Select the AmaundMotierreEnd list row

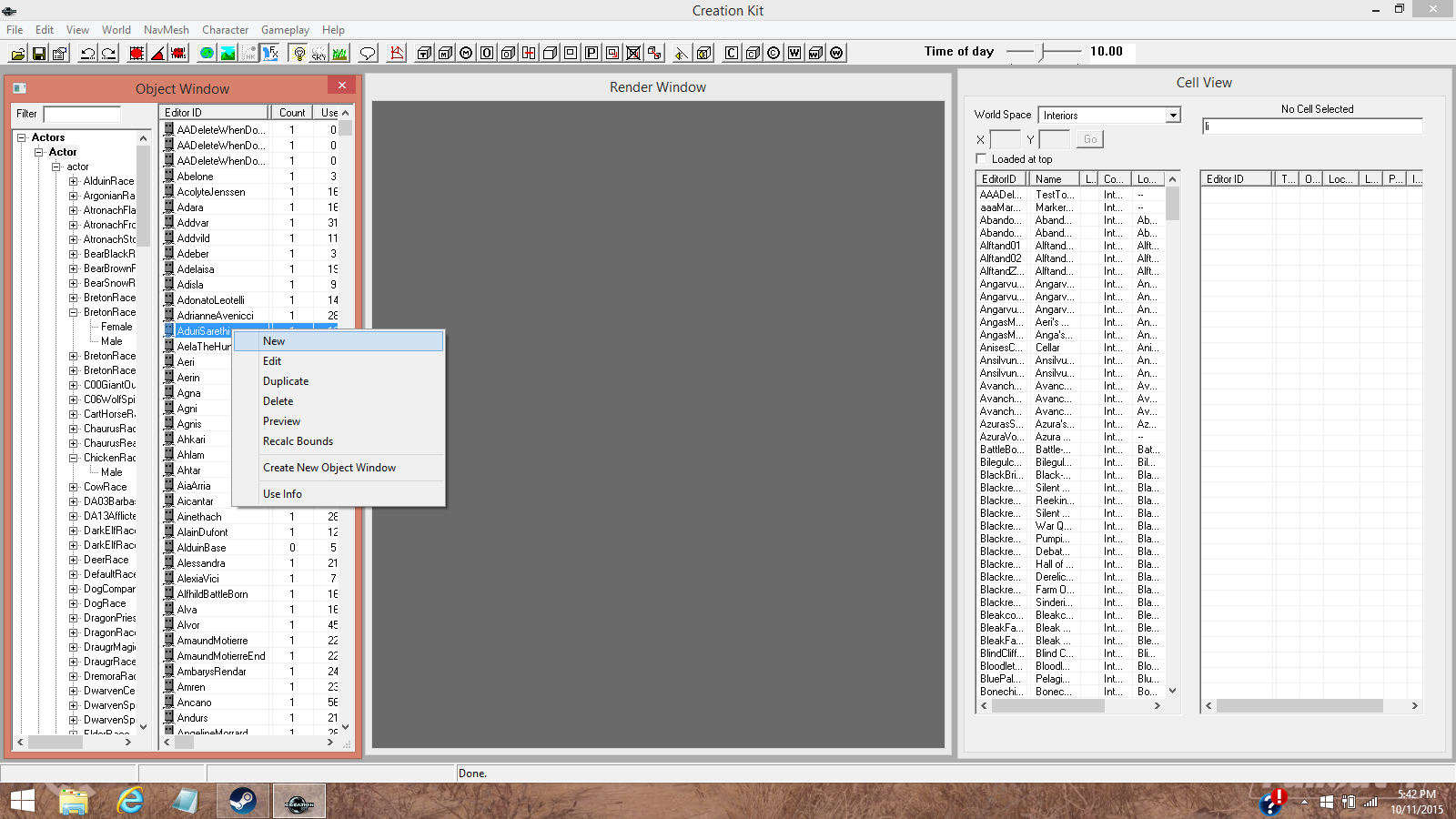tap(221, 656)
